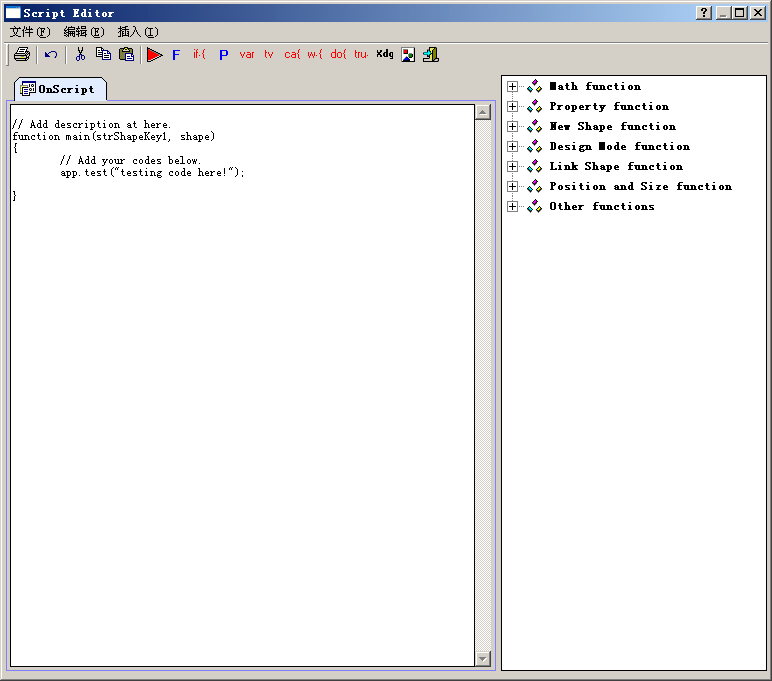Click the '// Add your codes below.' comment
This screenshot has width=772, height=681.
pyautogui.click(x=130, y=161)
